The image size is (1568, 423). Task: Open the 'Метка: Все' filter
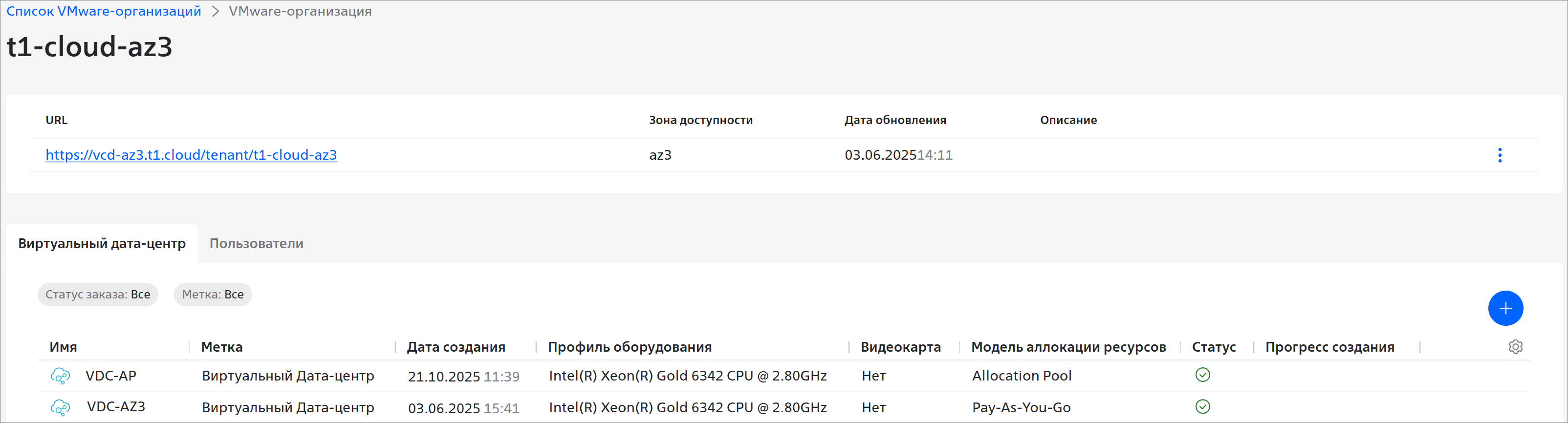[213, 295]
